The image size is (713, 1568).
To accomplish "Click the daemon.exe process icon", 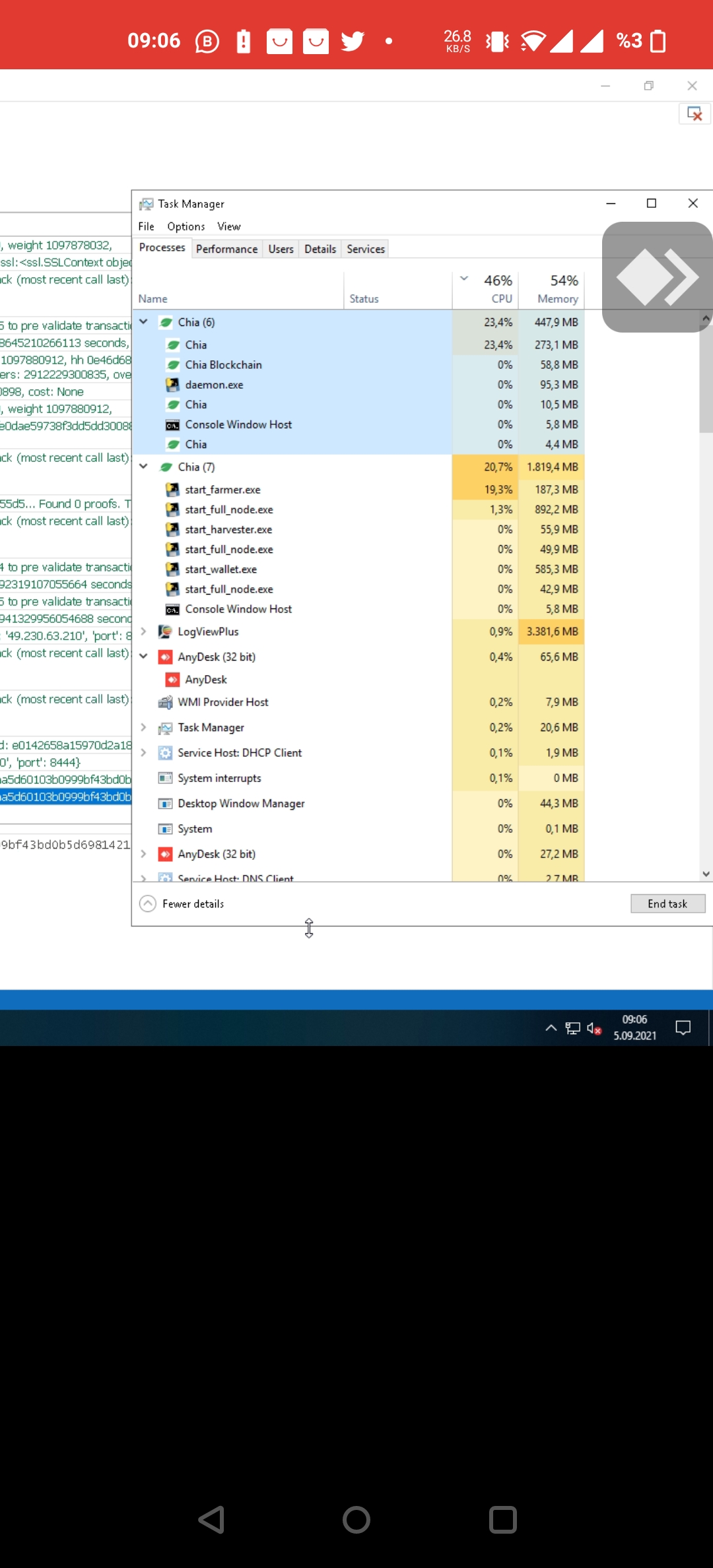I will [x=173, y=385].
